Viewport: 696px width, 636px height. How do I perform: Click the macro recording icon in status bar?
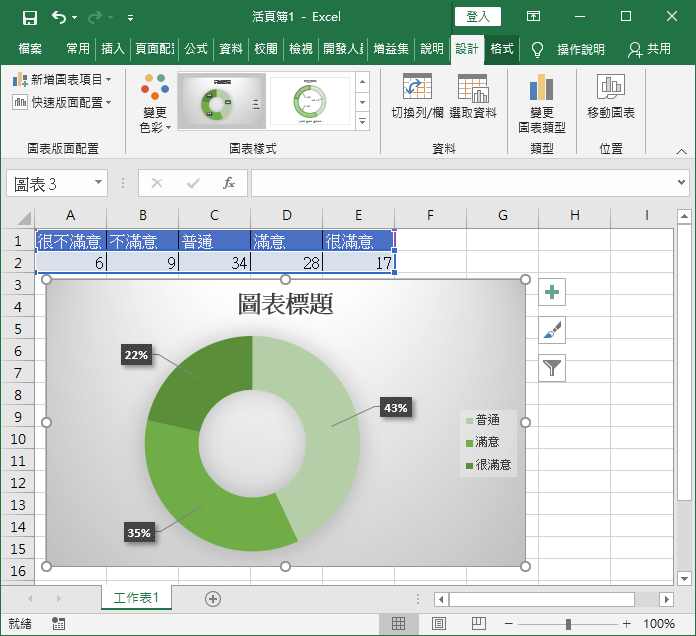tap(59, 624)
